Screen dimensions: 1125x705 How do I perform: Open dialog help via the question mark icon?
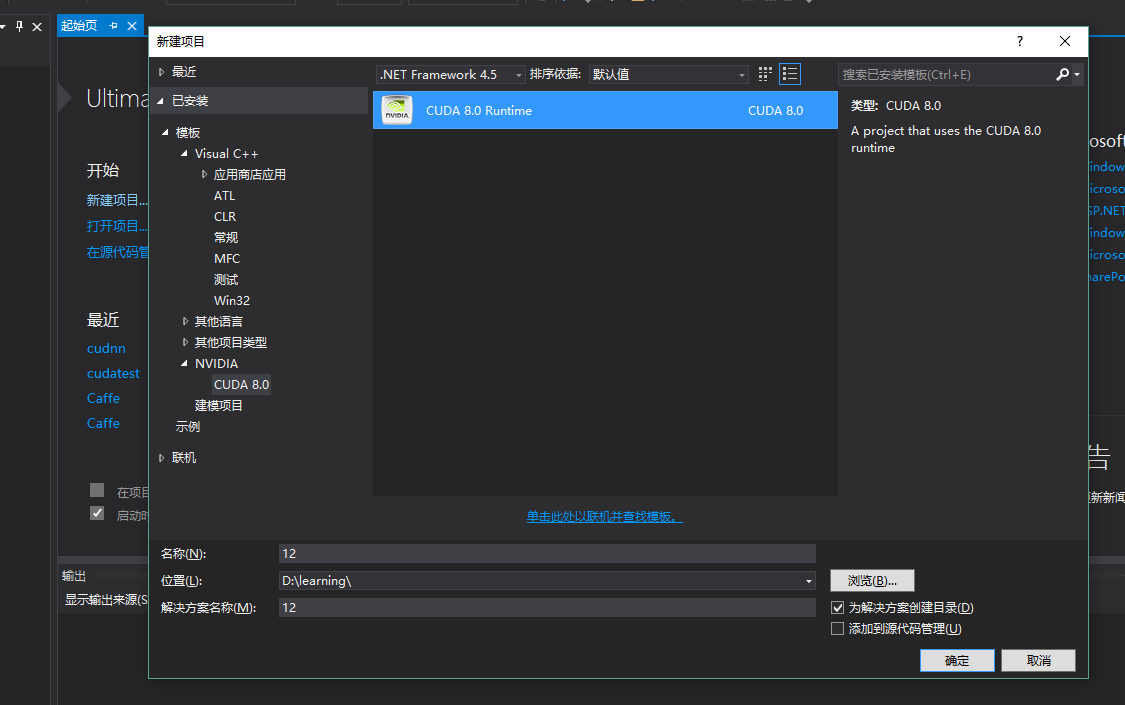coord(1018,41)
